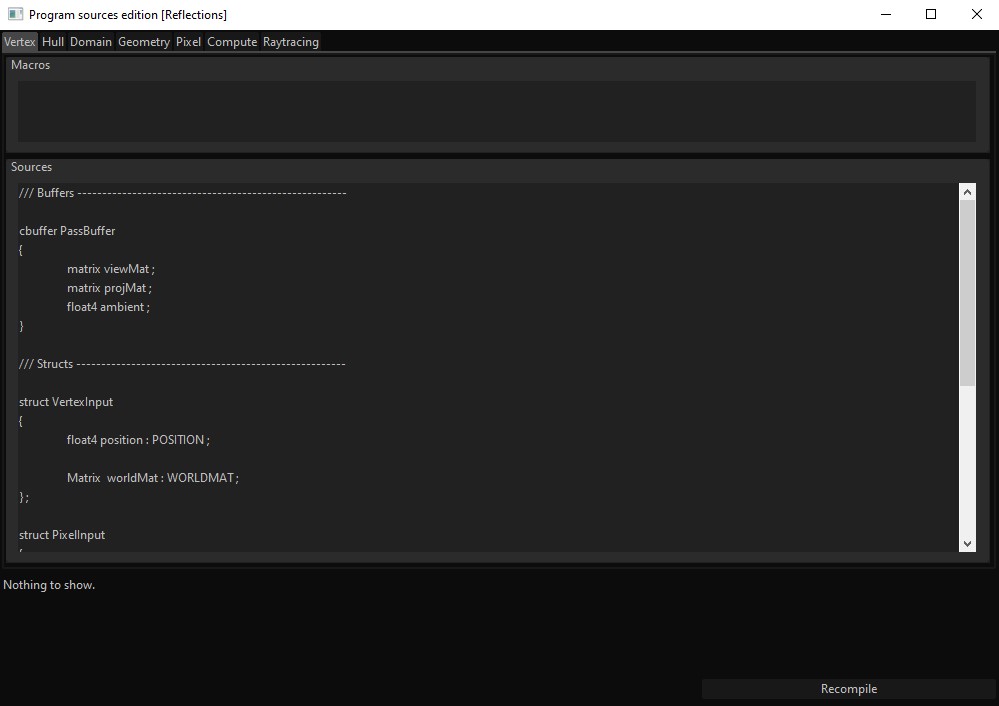Click the 'struct VertexInput' line
The image size is (999, 706).
click(x=66, y=402)
